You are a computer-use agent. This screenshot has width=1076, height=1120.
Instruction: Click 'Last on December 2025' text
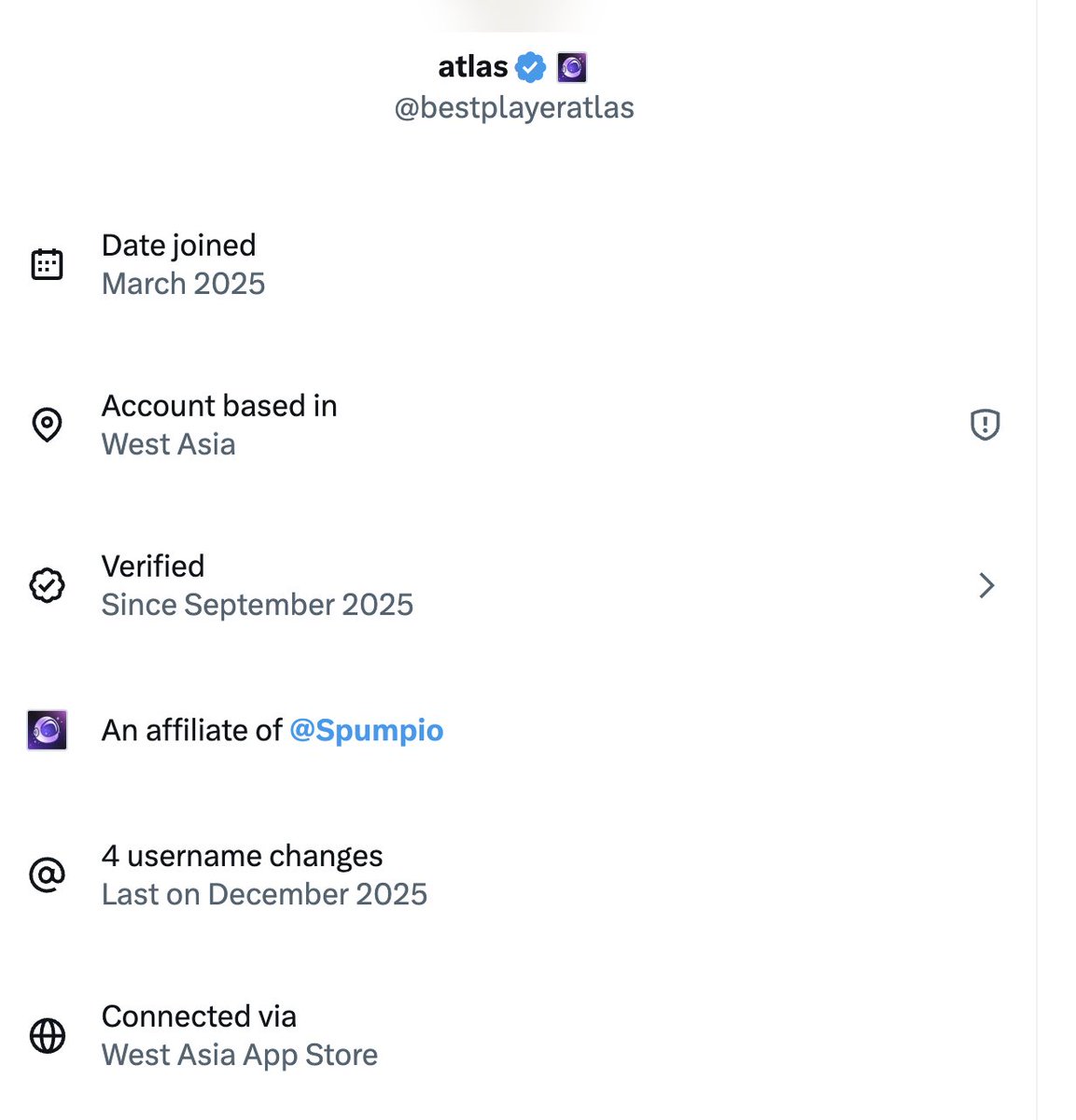(x=264, y=894)
